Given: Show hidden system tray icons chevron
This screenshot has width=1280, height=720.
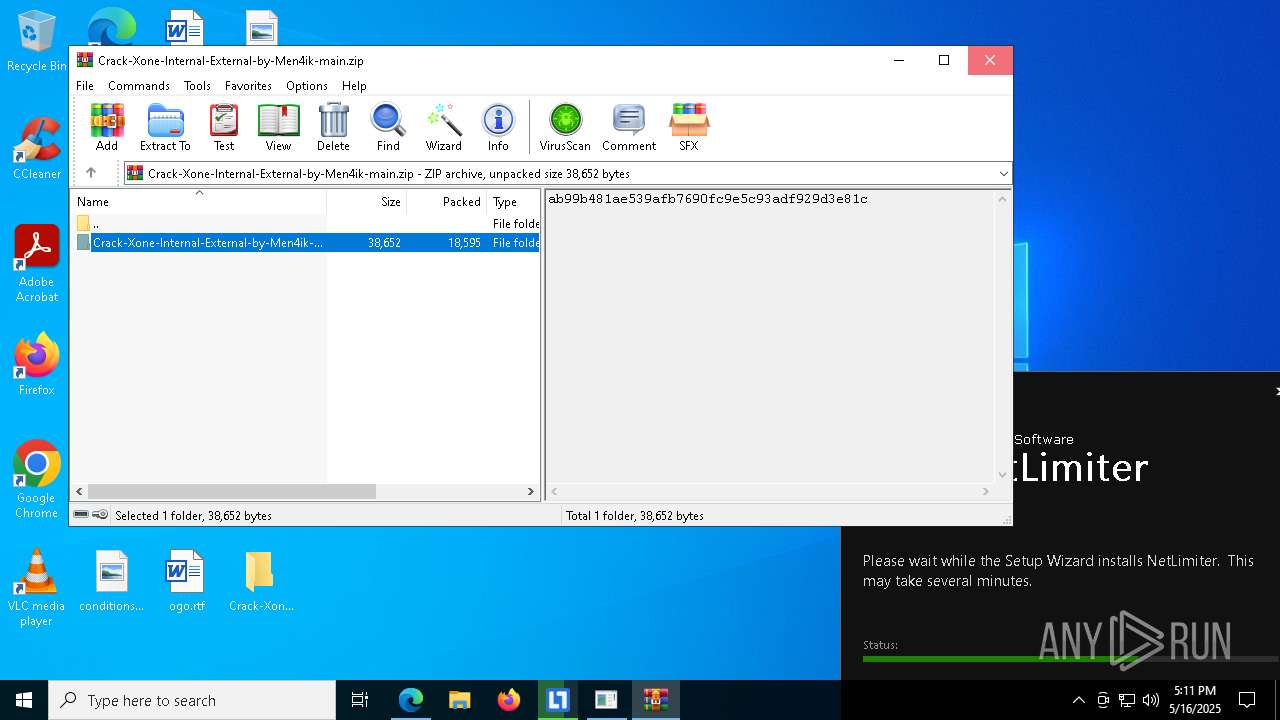Looking at the screenshot, I should coord(1078,700).
